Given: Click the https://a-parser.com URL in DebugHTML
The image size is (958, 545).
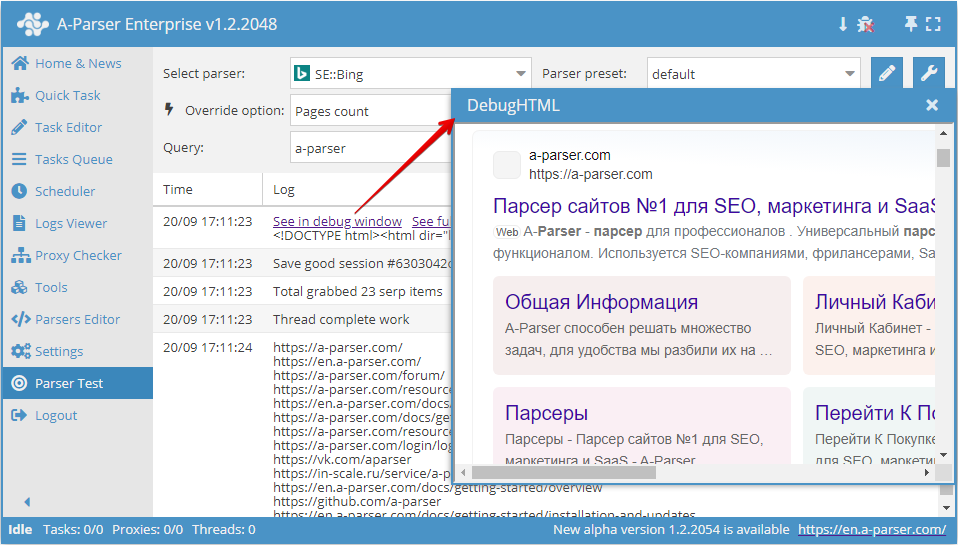Looking at the screenshot, I should (x=590, y=174).
